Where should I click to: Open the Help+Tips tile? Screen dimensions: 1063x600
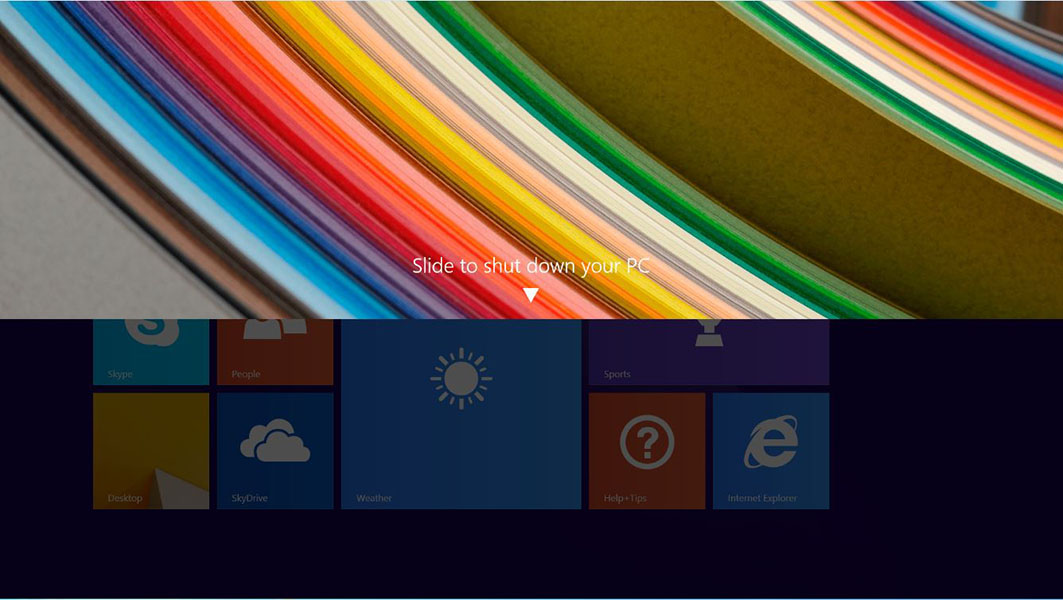click(647, 451)
